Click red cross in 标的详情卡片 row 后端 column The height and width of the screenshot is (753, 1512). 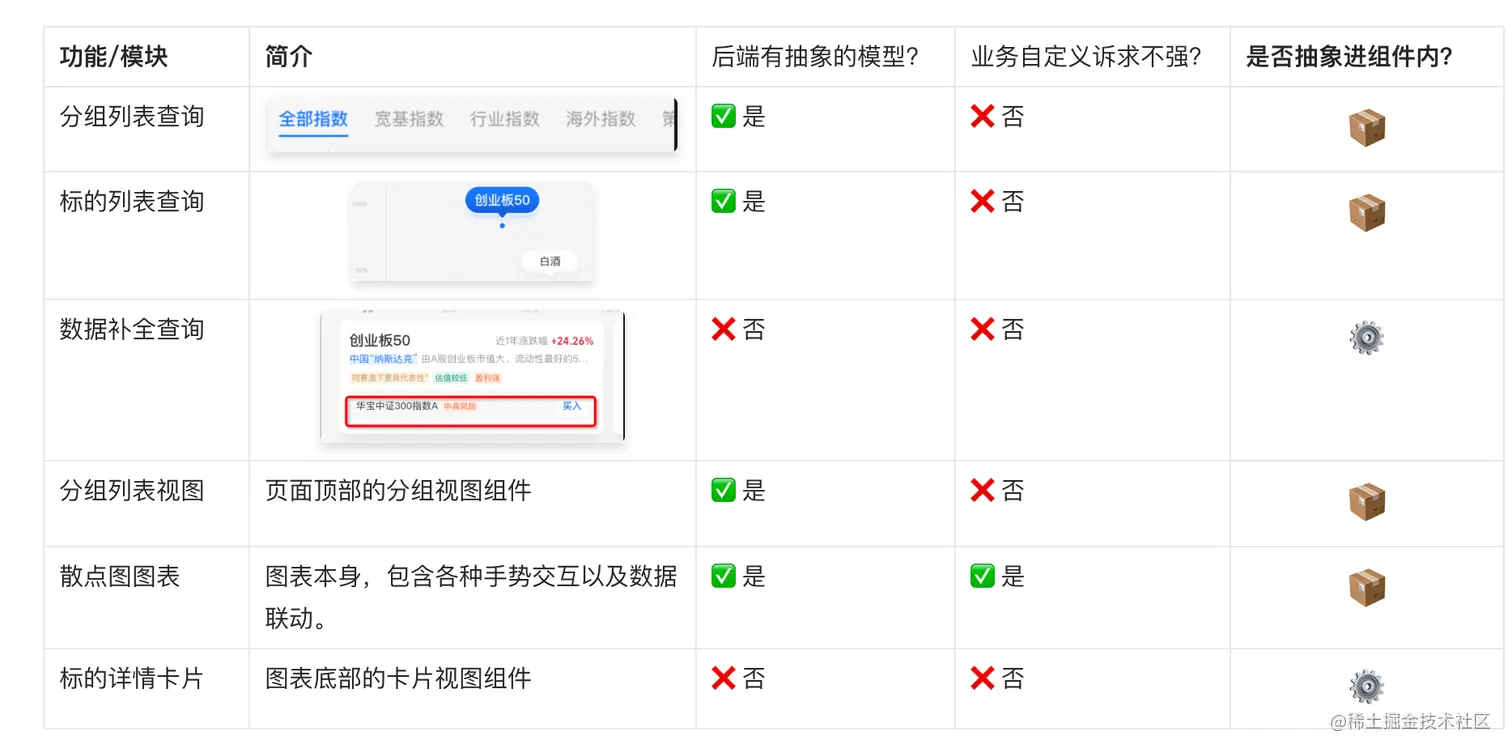point(723,678)
